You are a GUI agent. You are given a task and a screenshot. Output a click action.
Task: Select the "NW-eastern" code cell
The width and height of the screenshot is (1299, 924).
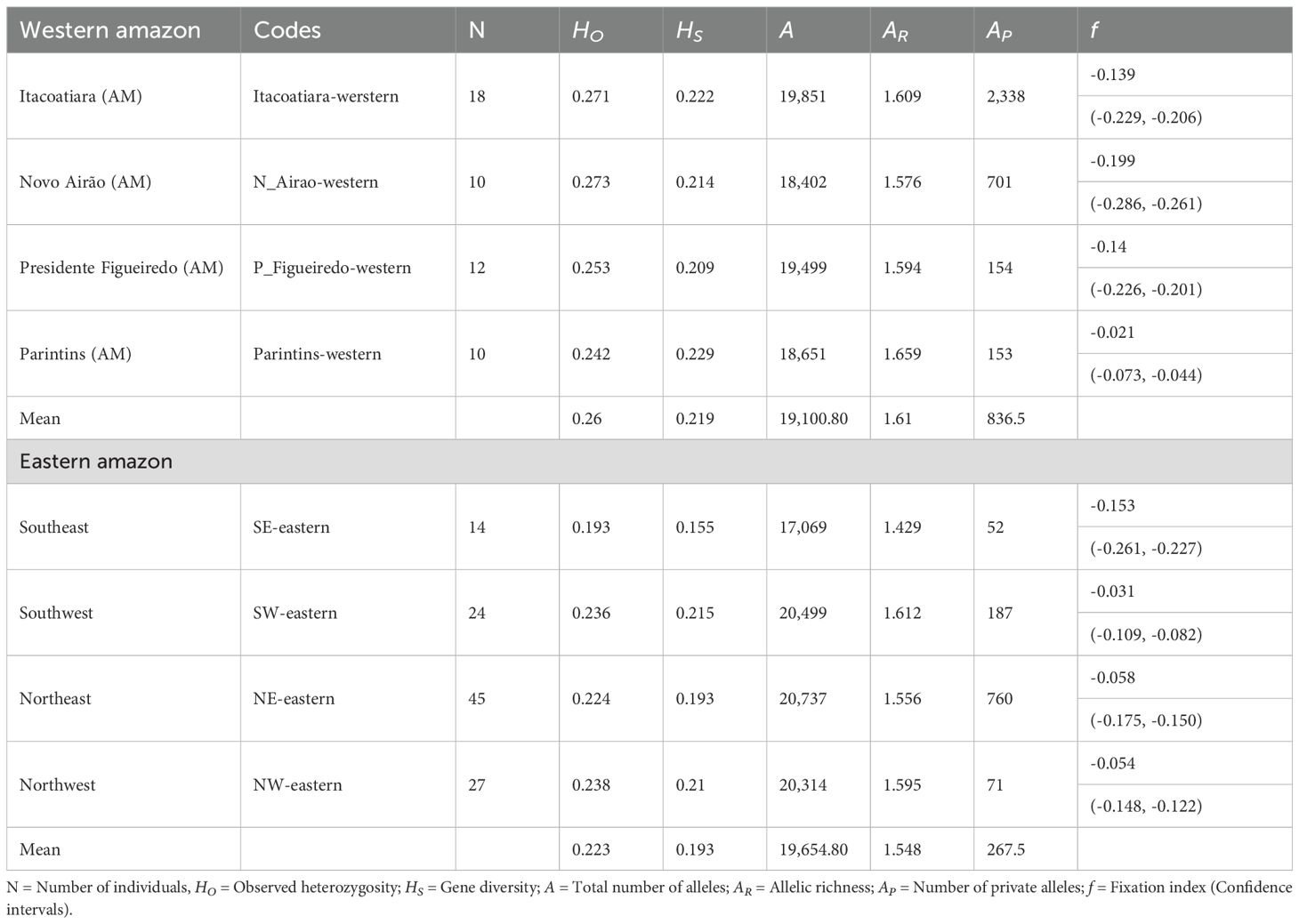297,785
